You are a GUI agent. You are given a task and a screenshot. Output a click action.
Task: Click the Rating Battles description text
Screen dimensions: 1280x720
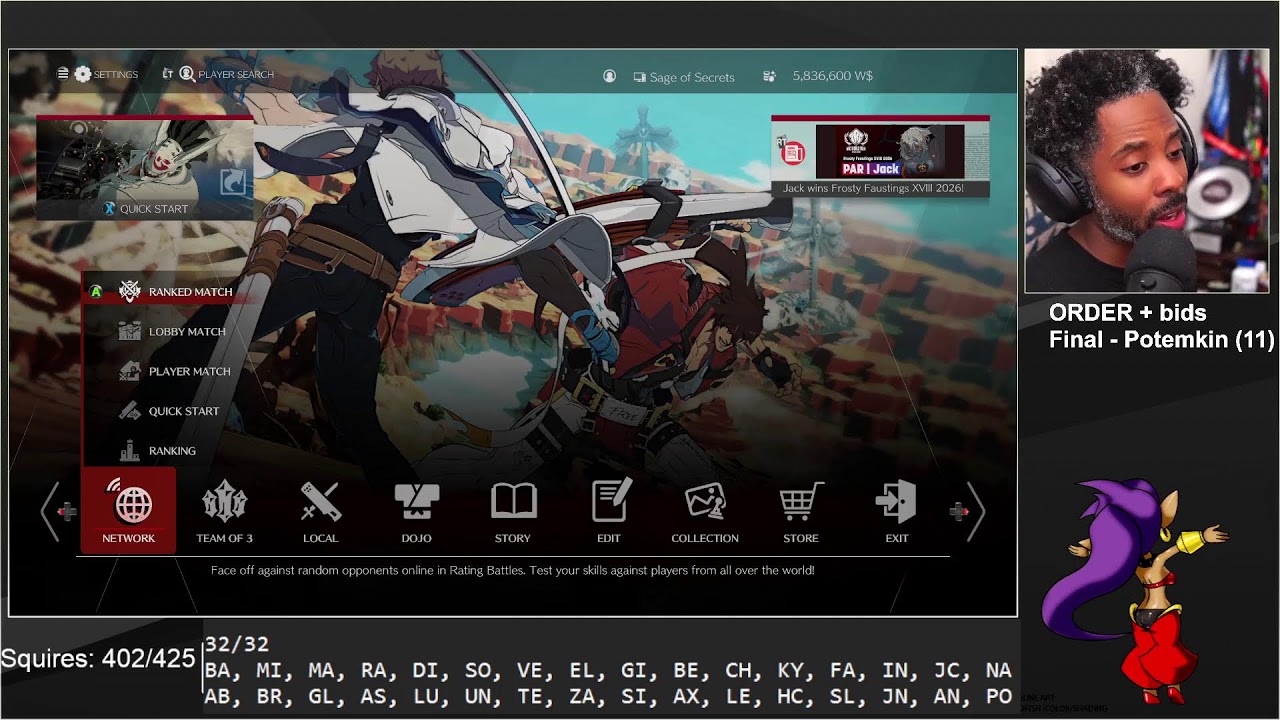513,570
